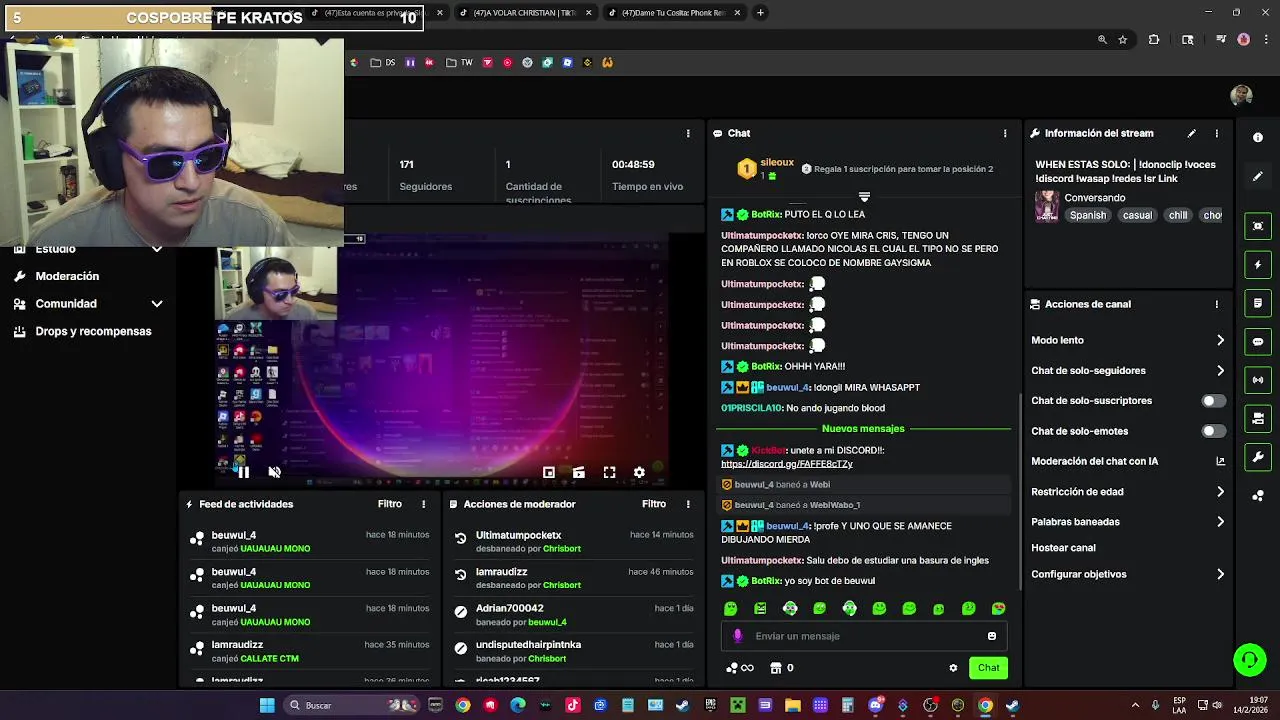Unmute the stream preview audio
This screenshot has width=1280, height=720.
tap(274, 472)
